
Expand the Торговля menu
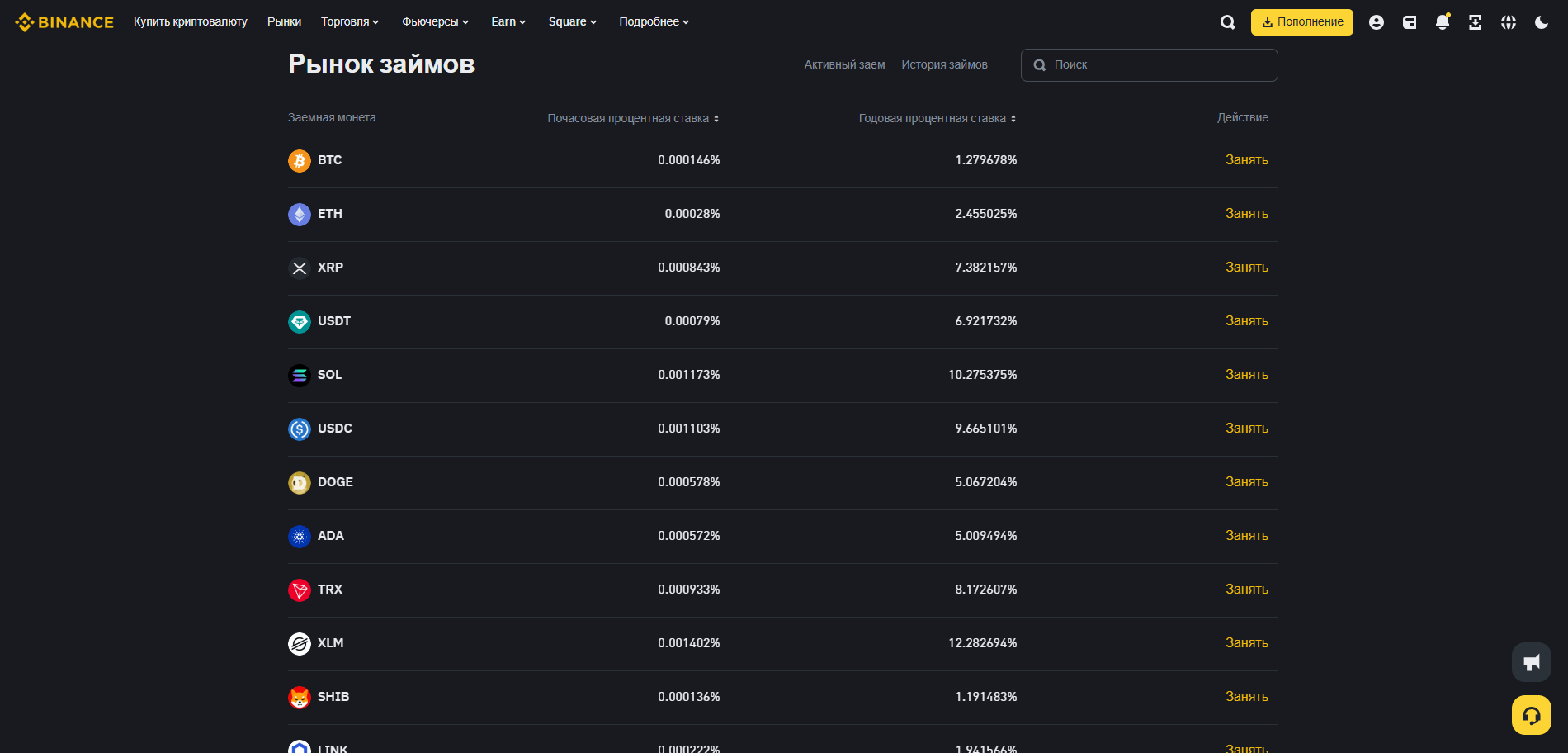click(350, 21)
